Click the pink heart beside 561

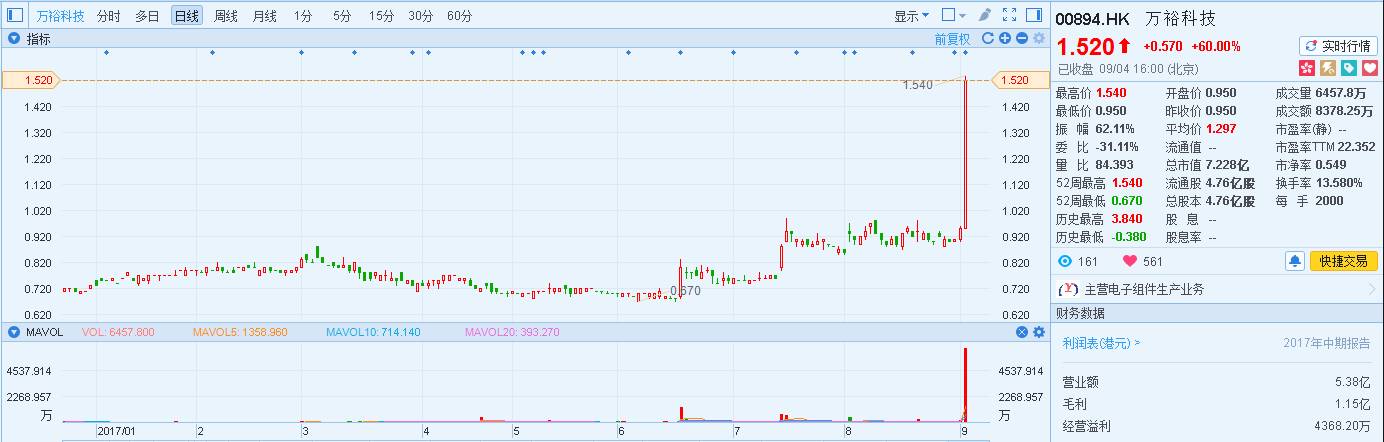tap(1131, 261)
